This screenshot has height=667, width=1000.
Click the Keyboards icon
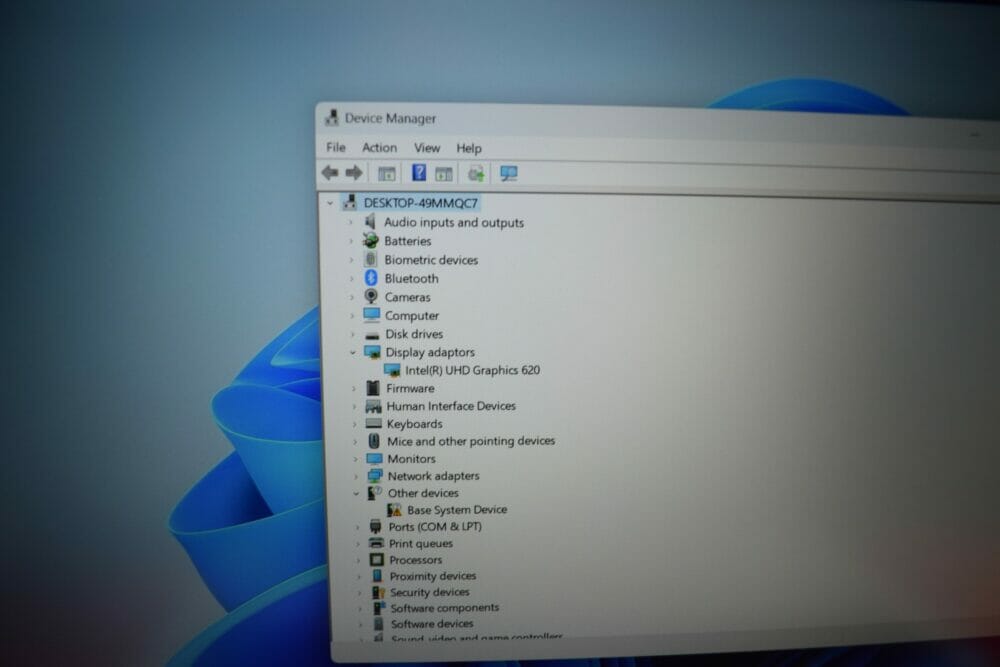[x=374, y=423]
